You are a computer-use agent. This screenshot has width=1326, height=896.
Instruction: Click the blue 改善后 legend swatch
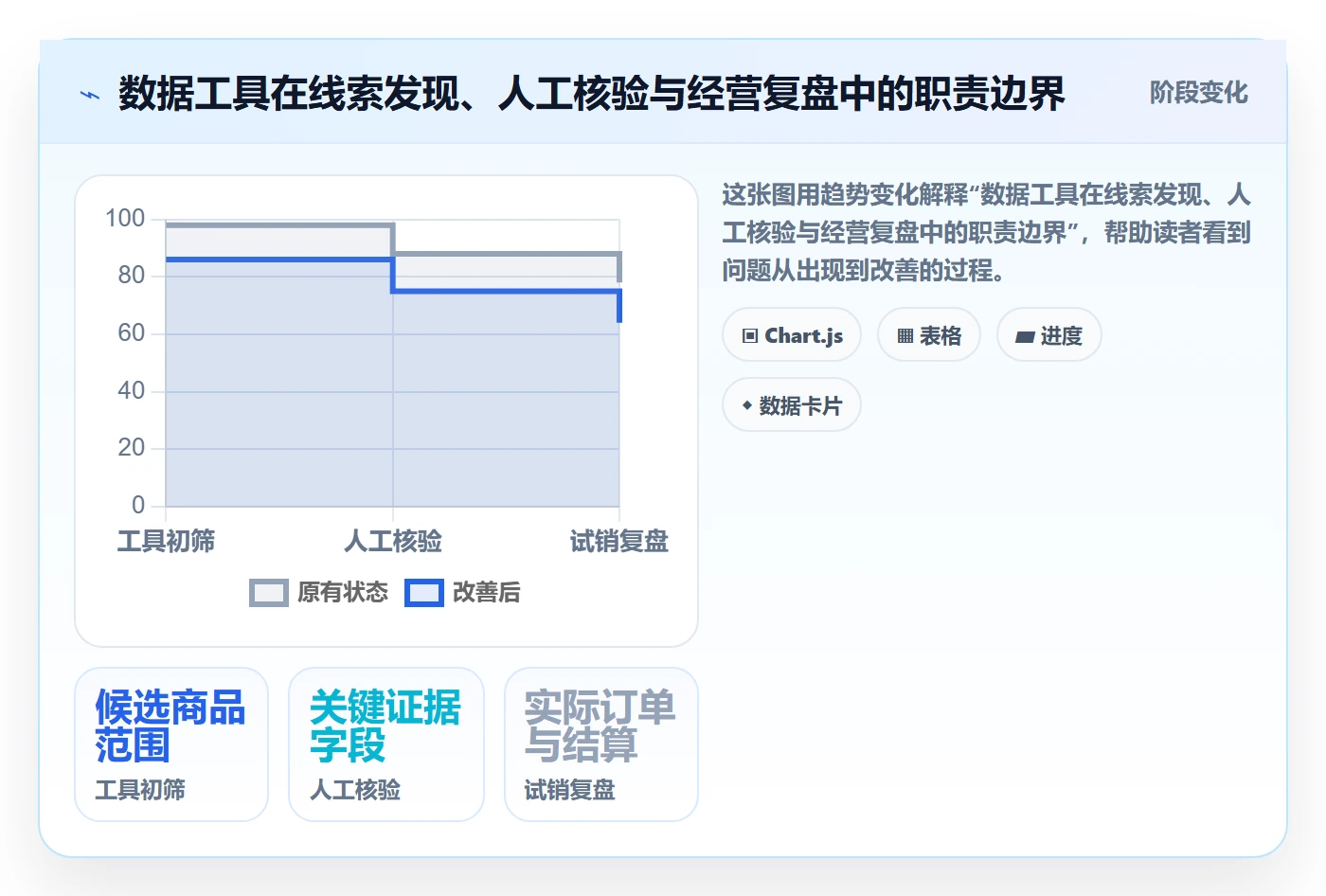(424, 593)
